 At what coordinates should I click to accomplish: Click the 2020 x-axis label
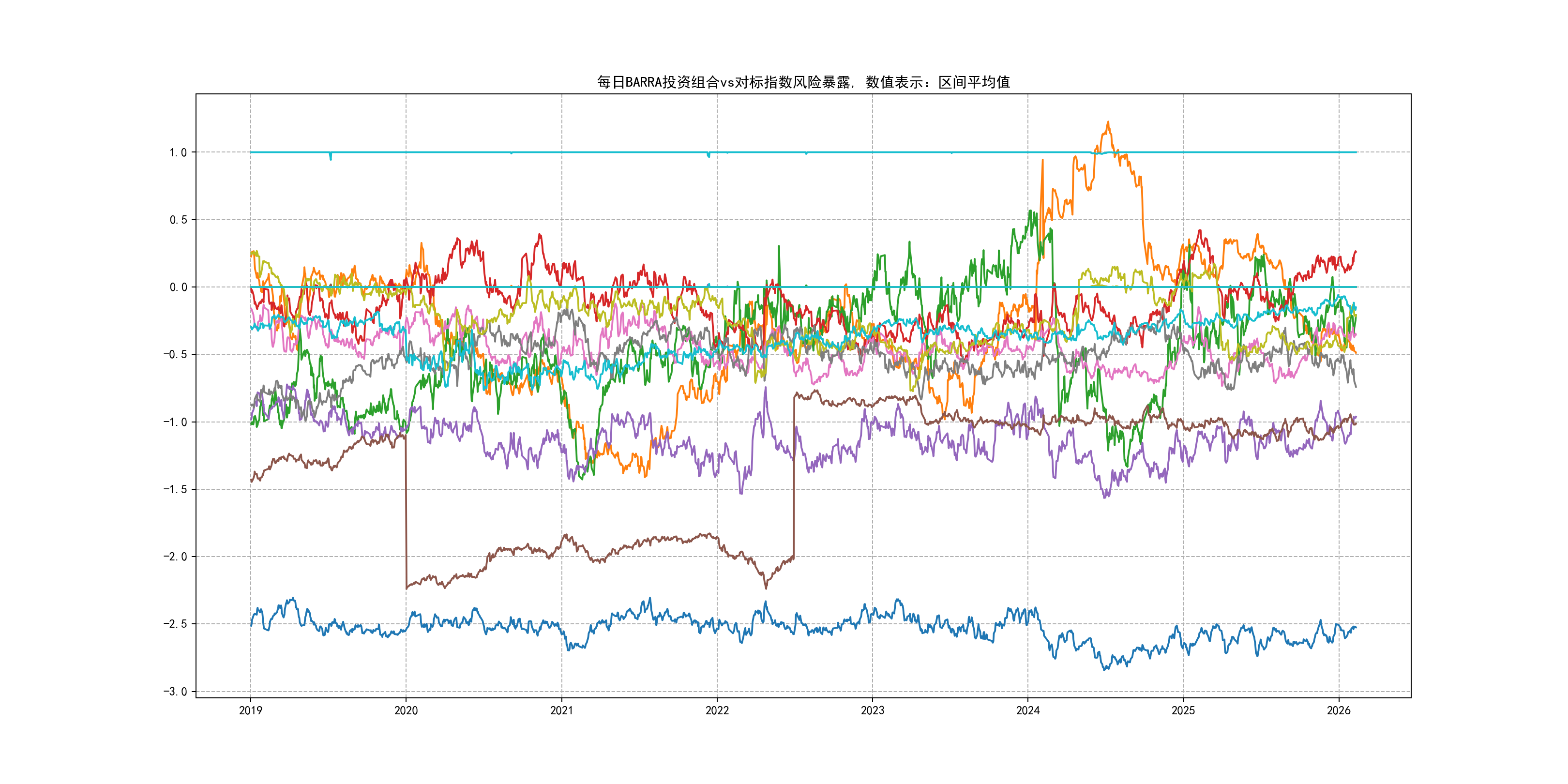click(x=406, y=710)
